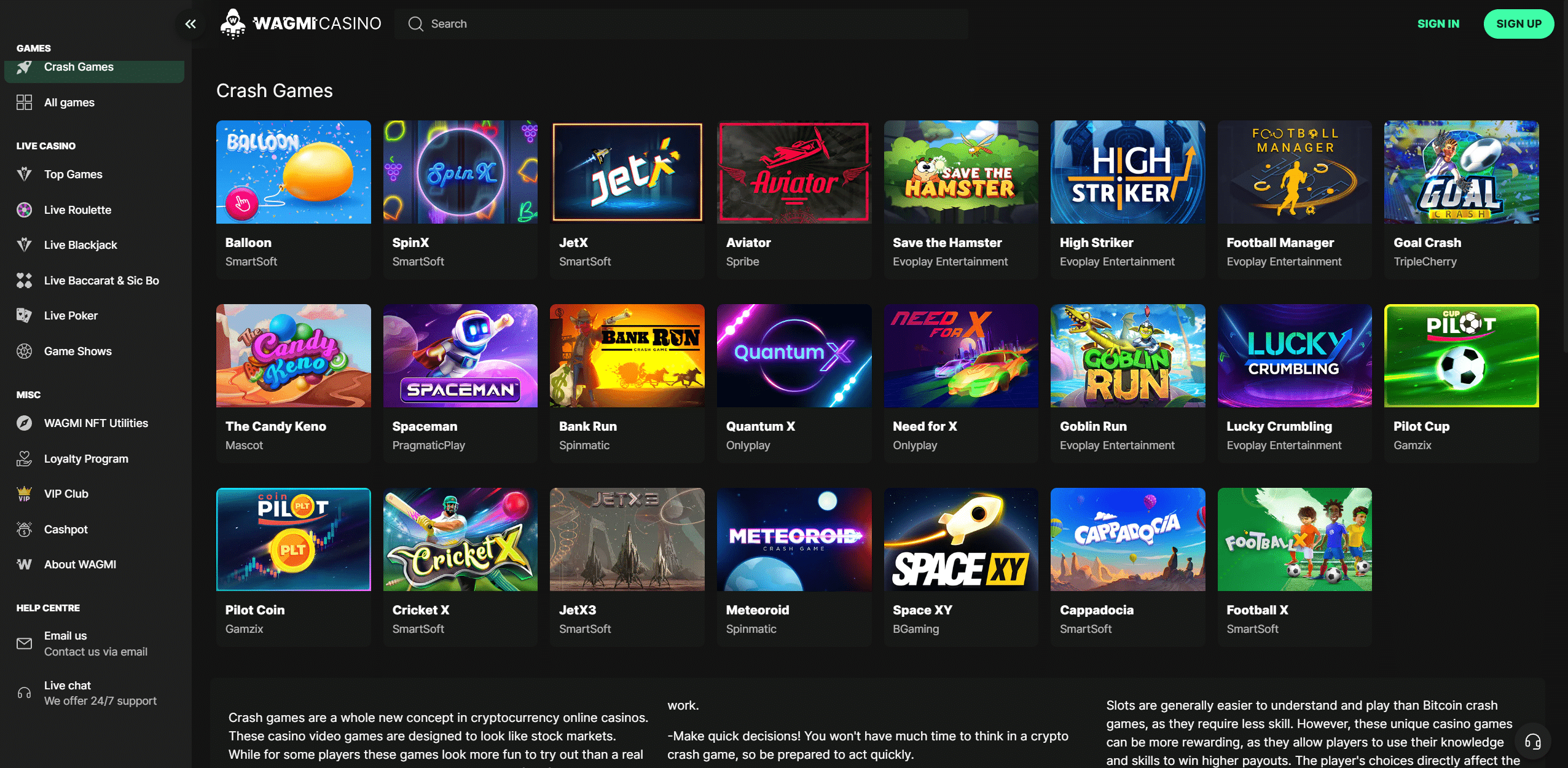The width and height of the screenshot is (1568, 768).
Task: Click the Aviator game title text
Action: pos(748,243)
